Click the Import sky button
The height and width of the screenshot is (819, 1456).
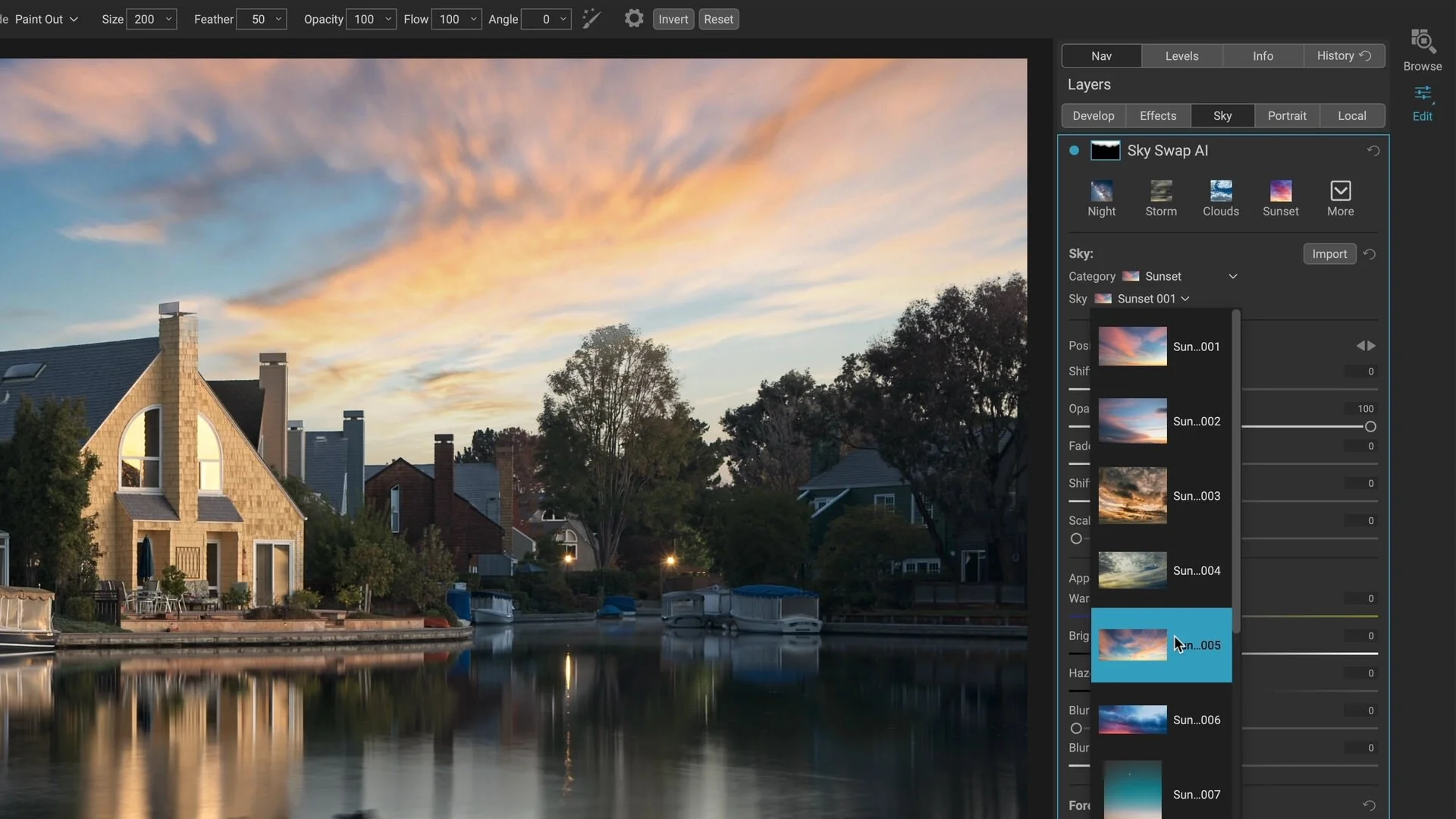pyautogui.click(x=1329, y=253)
